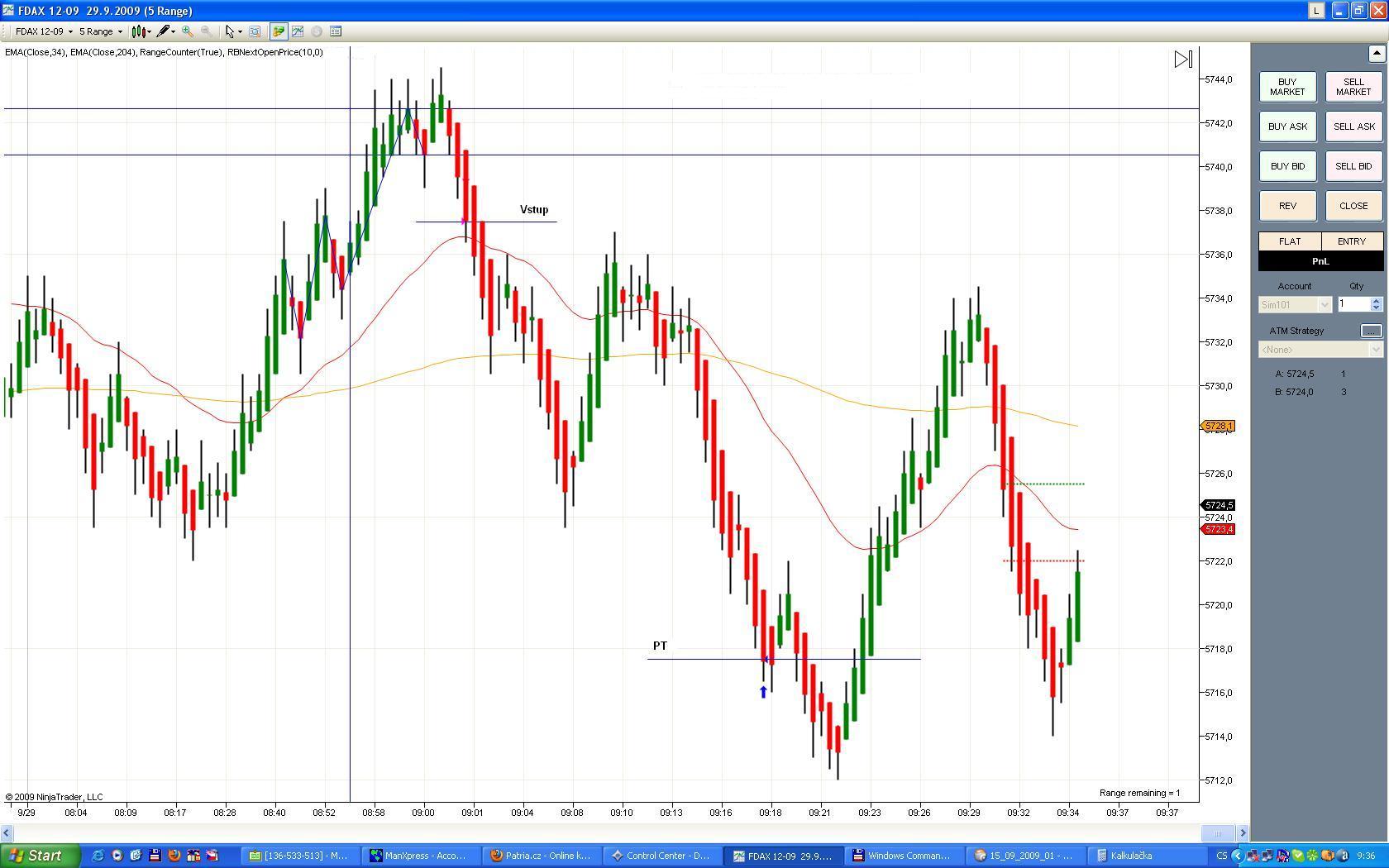Switch to the [136-533-513] taskbar window
The width and height of the screenshot is (1389, 868).
click(301, 856)
